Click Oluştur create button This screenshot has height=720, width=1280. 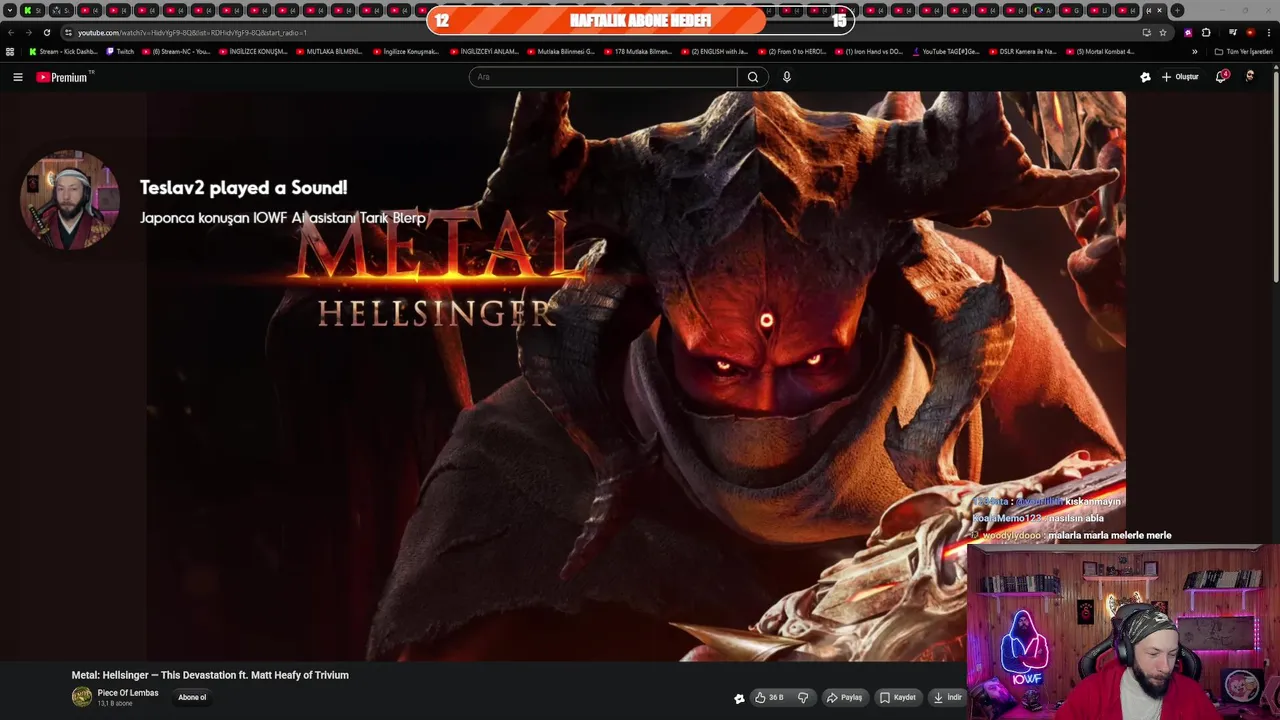(1180, 77)
